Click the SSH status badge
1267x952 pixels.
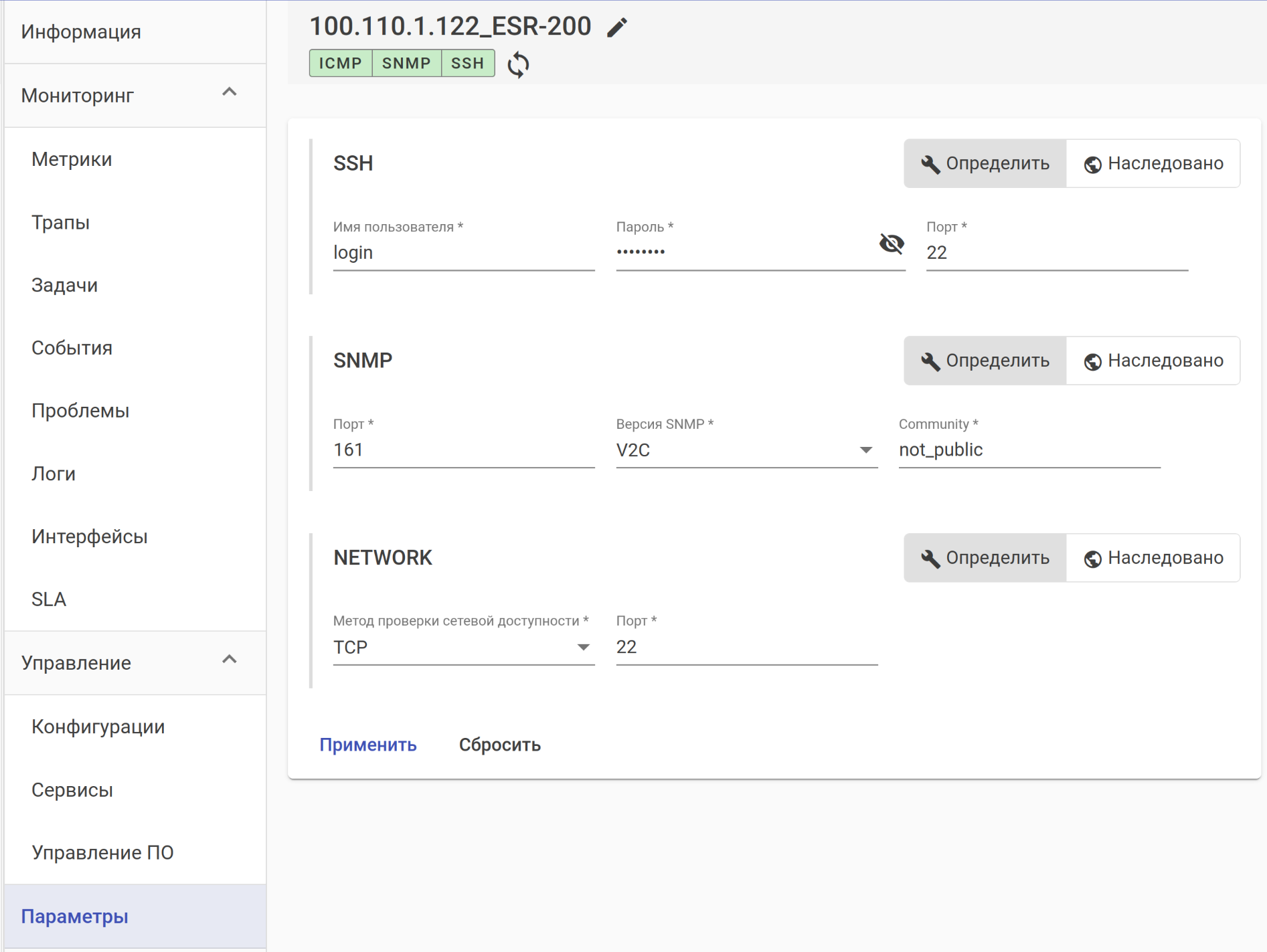[467, 64]
